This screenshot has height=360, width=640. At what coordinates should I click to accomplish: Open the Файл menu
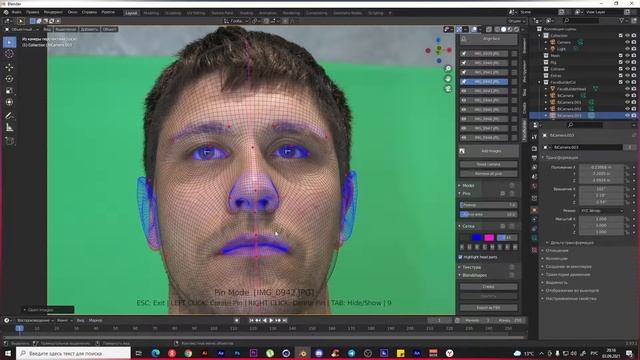[17, 12]
